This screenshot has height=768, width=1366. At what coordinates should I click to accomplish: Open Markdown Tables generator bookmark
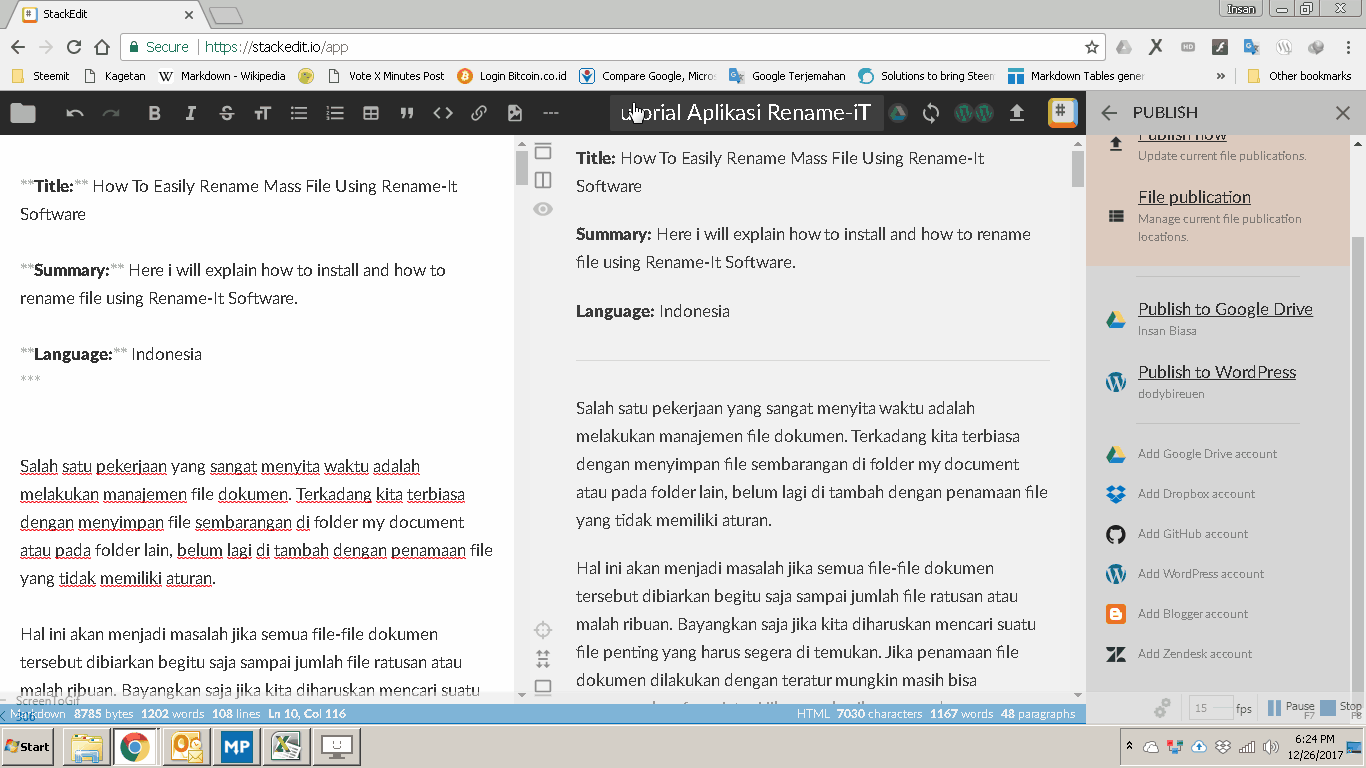pos(1076,76)
